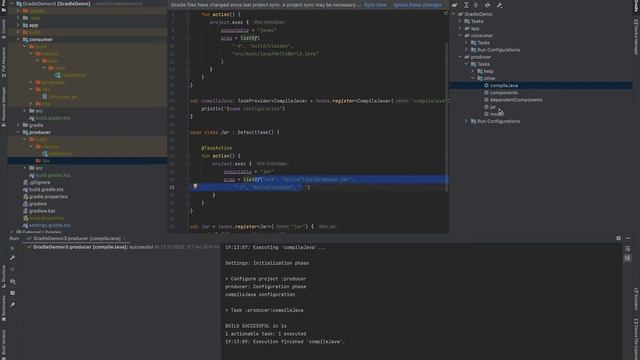Image resolution: width=640 pixels, height=360 pixels.
Task: Expand consumer Run Configurations node
Action: (467, 50)
